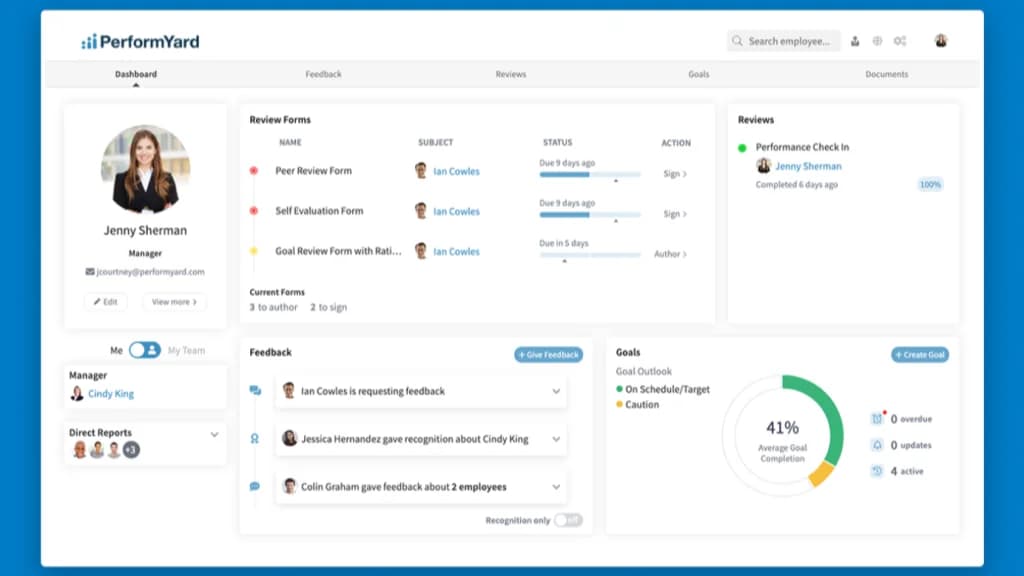The height and width of the screenshot is (576, 1024).
Task: Click the yellow status dot for Goal Review Form
Action: tap(254, 251)
